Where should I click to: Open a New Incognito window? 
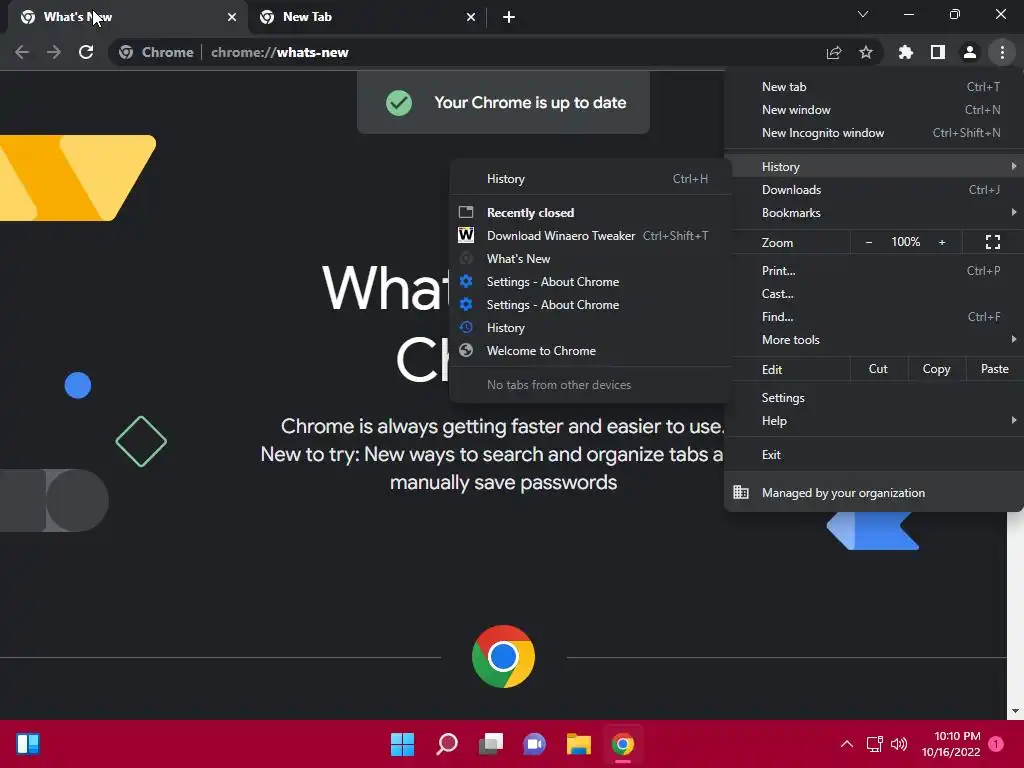[x=874, y=133]
